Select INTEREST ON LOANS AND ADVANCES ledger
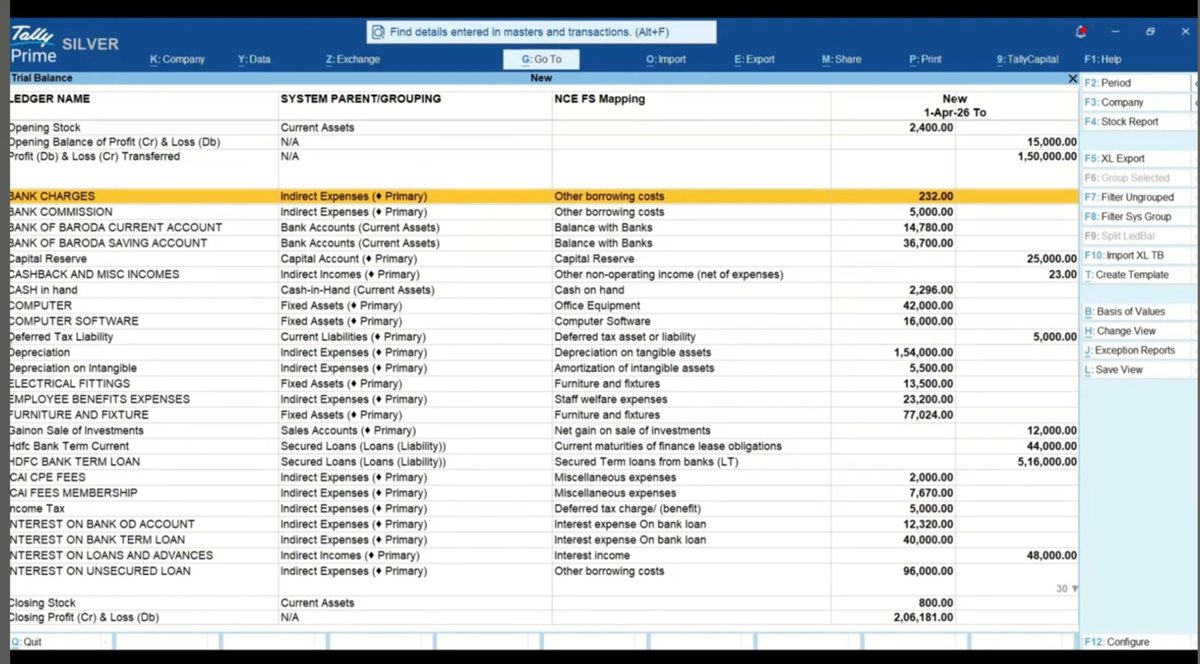Viewport: 1200px width, 664px height. (x=110, y=555)
